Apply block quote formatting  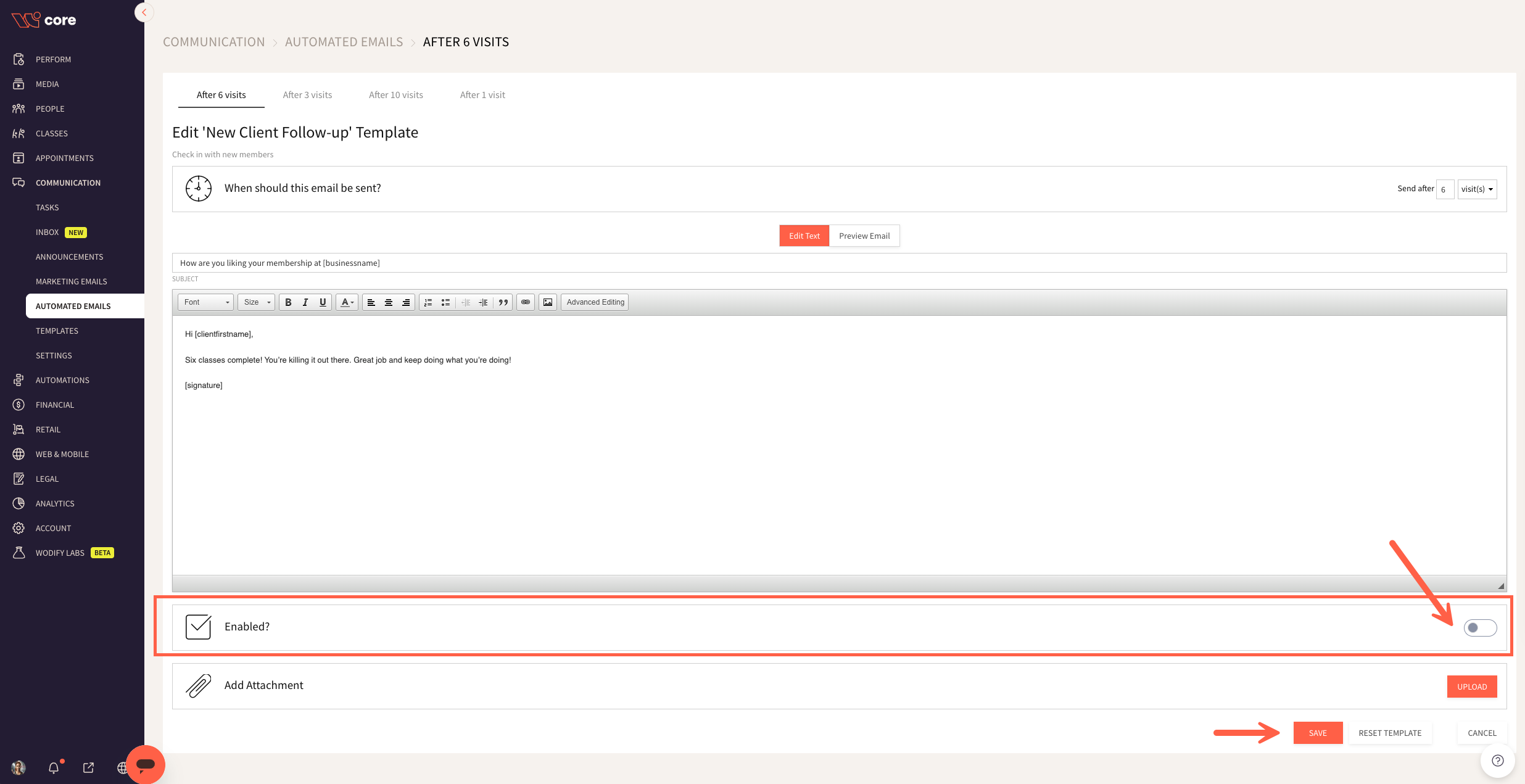coord(503,302)
